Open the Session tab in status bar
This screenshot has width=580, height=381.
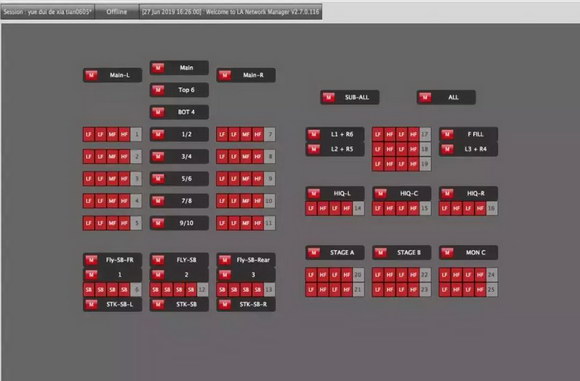pyautogui.click(x=47, y=12)
